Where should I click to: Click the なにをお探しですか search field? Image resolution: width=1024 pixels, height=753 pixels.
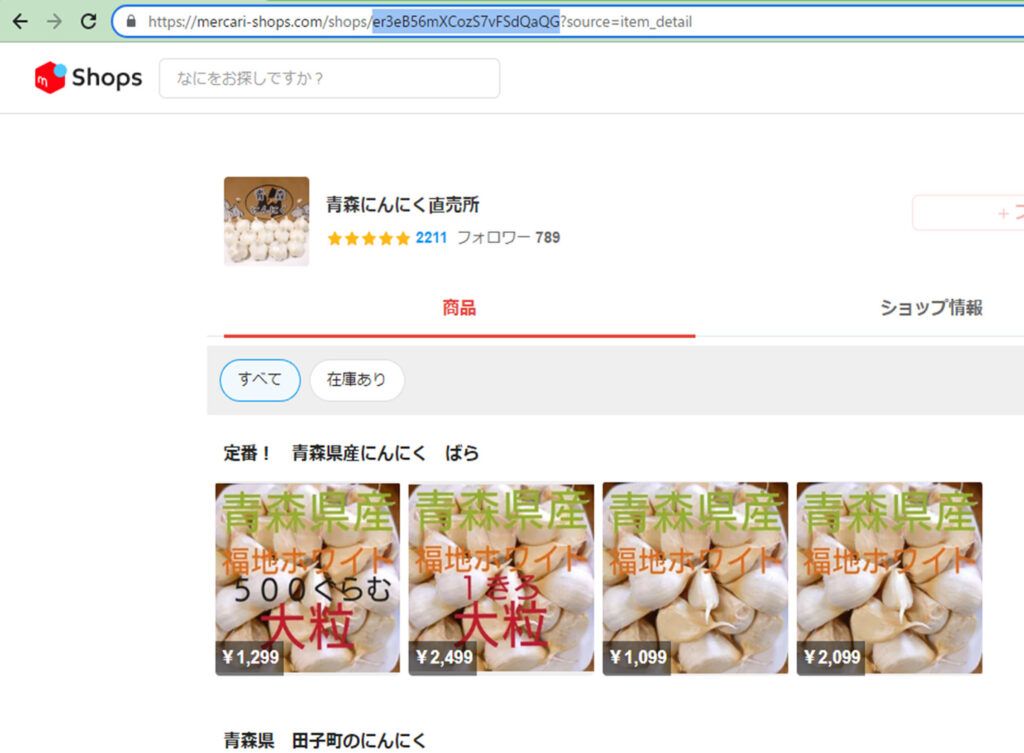[x=329, y=78]
